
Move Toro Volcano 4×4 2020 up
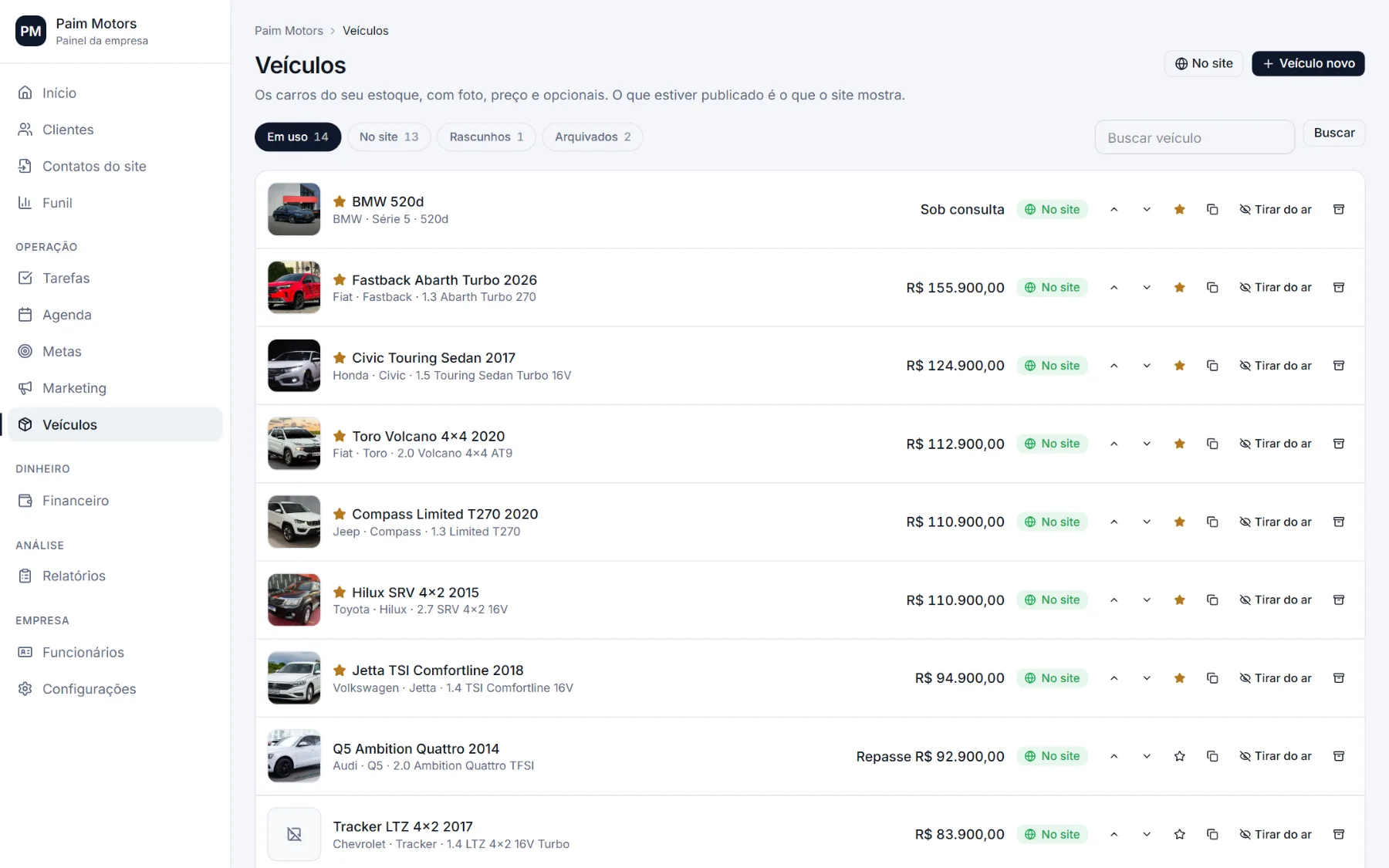1114,444
